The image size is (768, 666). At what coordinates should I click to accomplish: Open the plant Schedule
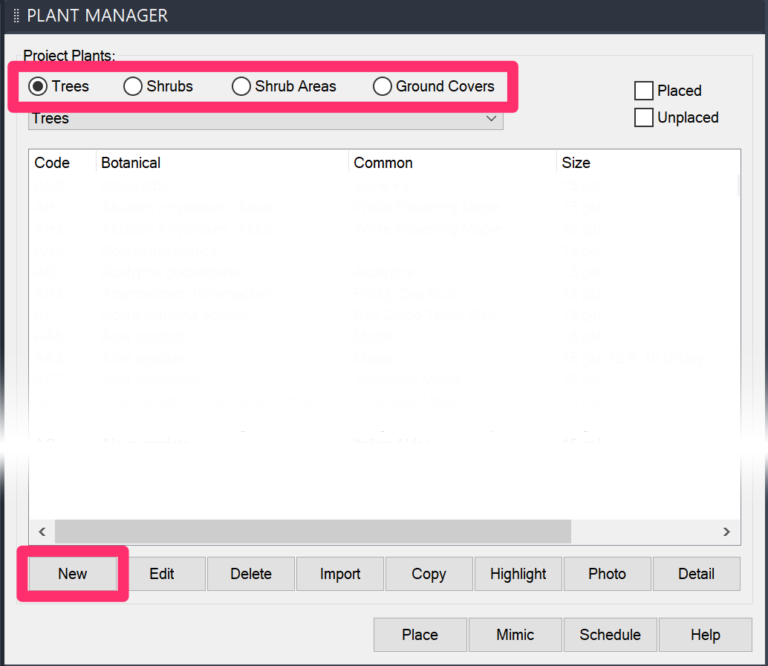(x=610, y=635)
